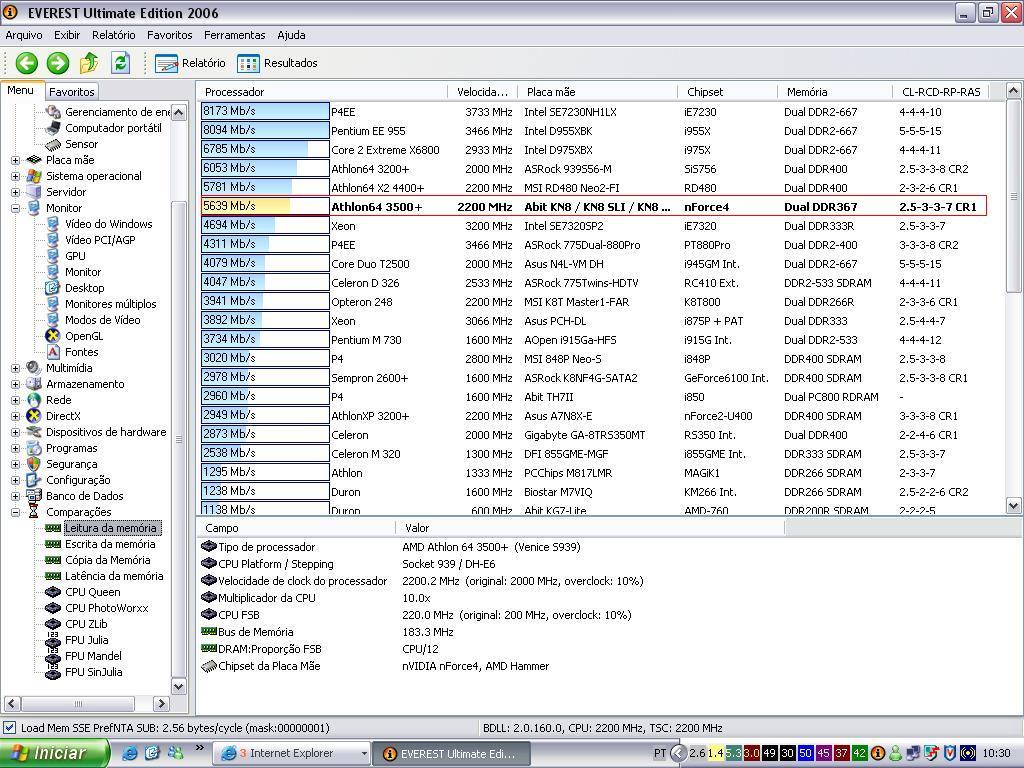Click results list scroll down arrow

[1013, 505]
